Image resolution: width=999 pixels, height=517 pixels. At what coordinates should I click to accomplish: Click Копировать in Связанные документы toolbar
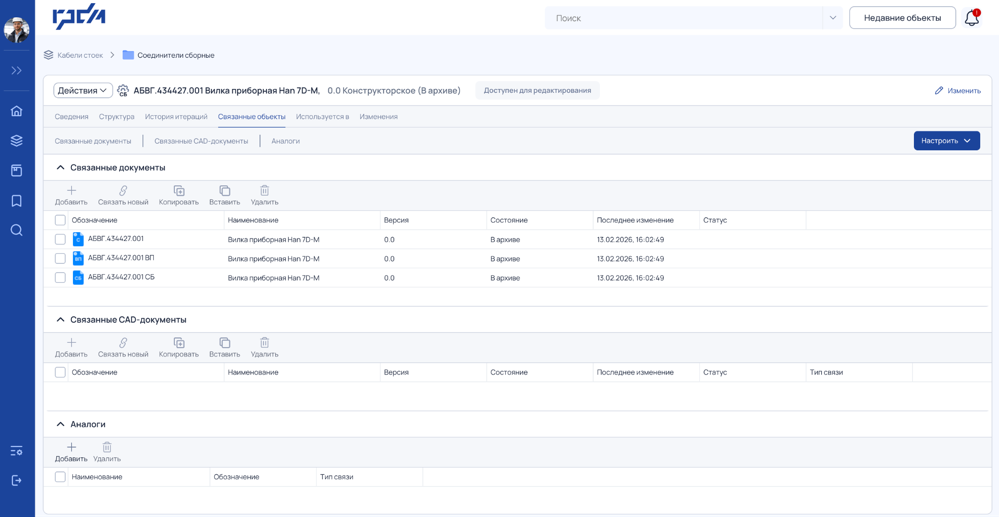tap(179, 195)
